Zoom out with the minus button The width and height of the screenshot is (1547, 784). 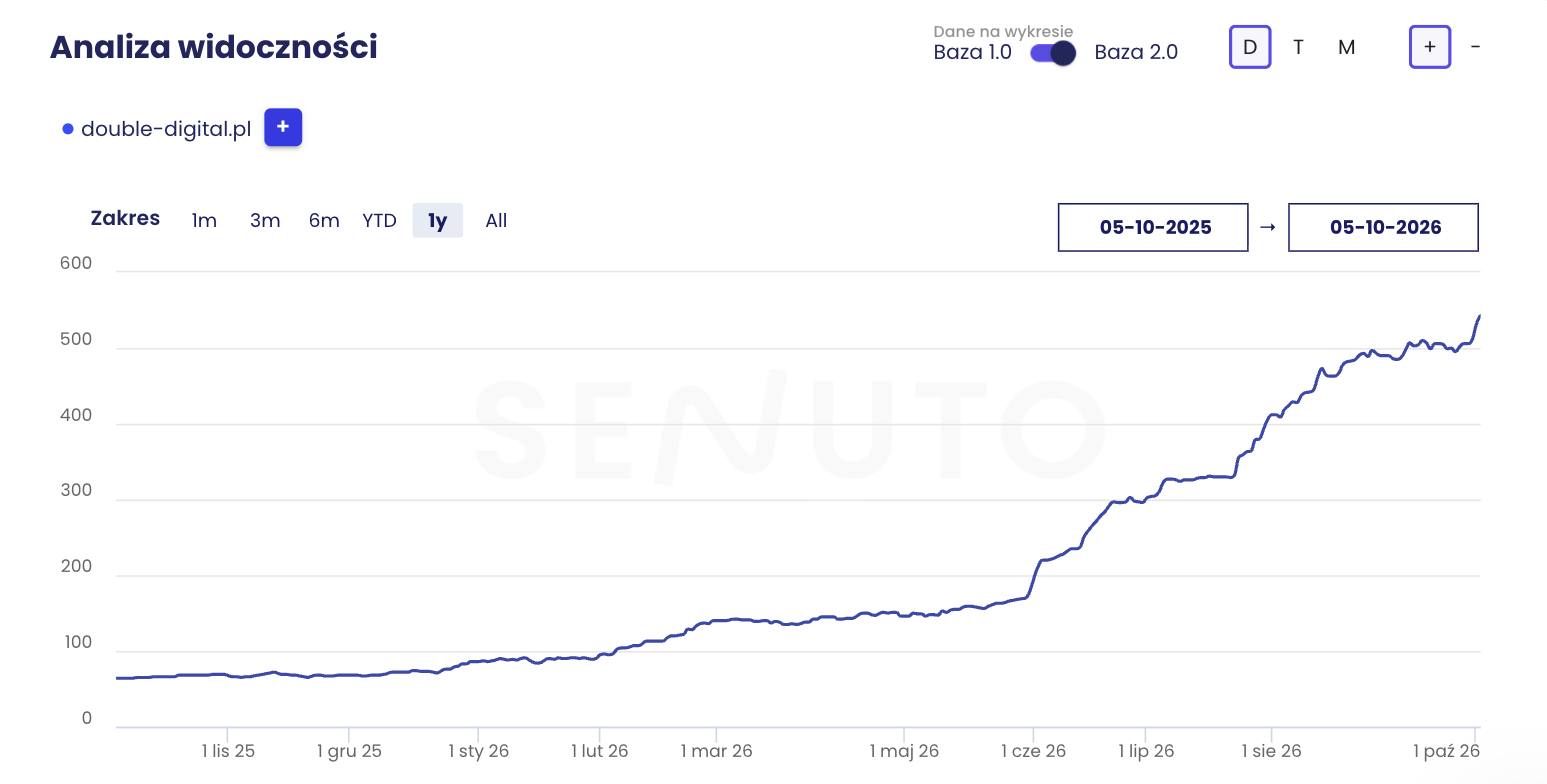(1476, 47)
